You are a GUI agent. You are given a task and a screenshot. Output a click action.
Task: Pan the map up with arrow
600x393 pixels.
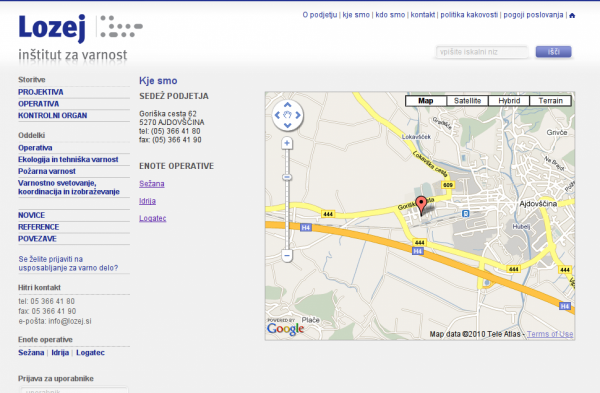pos(288,105)
